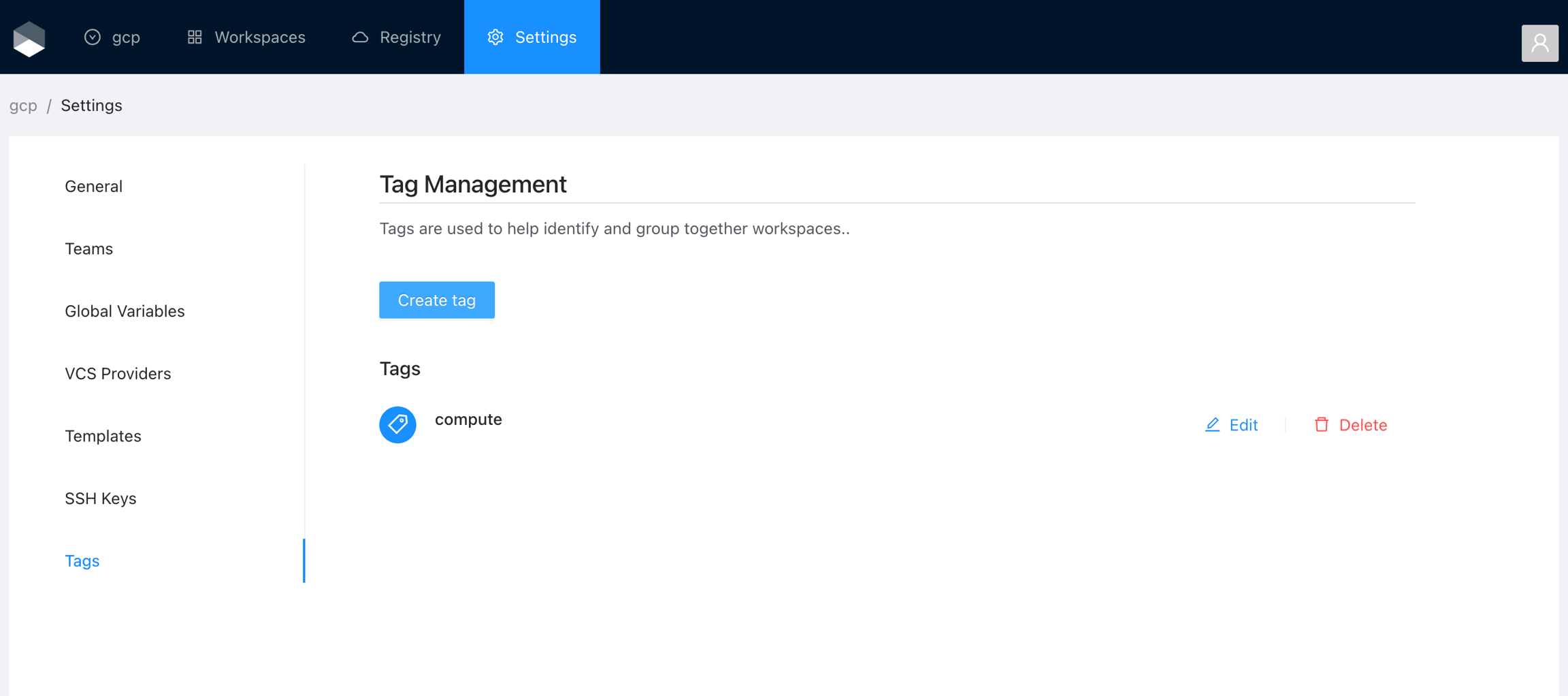Image resolution: width=1568 pixels, height=696 pixels.
Task: Navigate to Templates section
Action: point(103,436)
